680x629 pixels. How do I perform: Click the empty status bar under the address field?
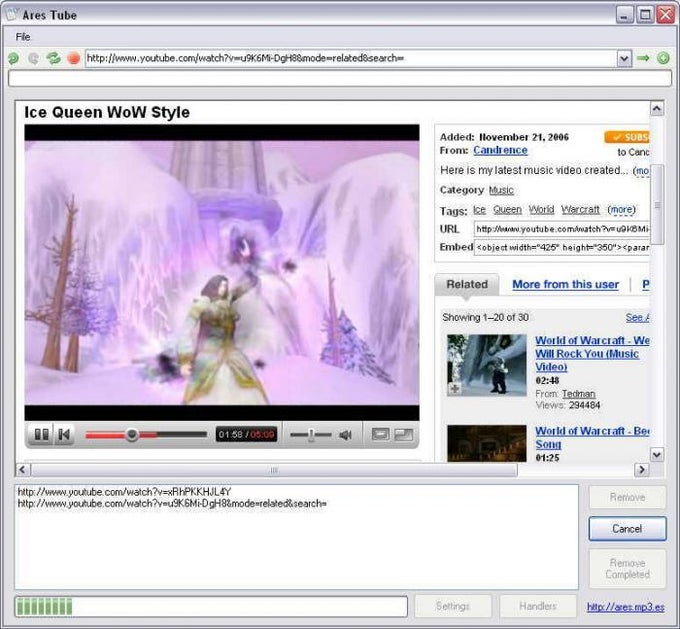point(340,79)
